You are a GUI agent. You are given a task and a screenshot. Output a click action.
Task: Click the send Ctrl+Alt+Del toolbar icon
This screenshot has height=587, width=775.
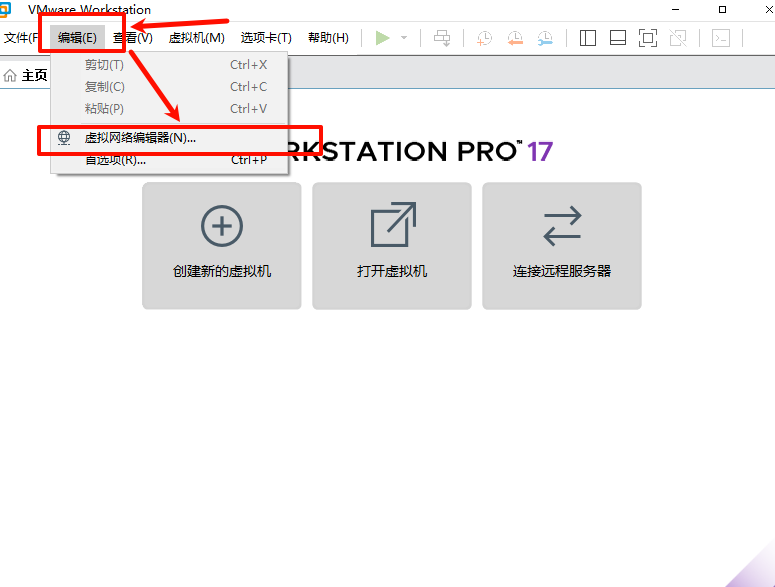442,38
